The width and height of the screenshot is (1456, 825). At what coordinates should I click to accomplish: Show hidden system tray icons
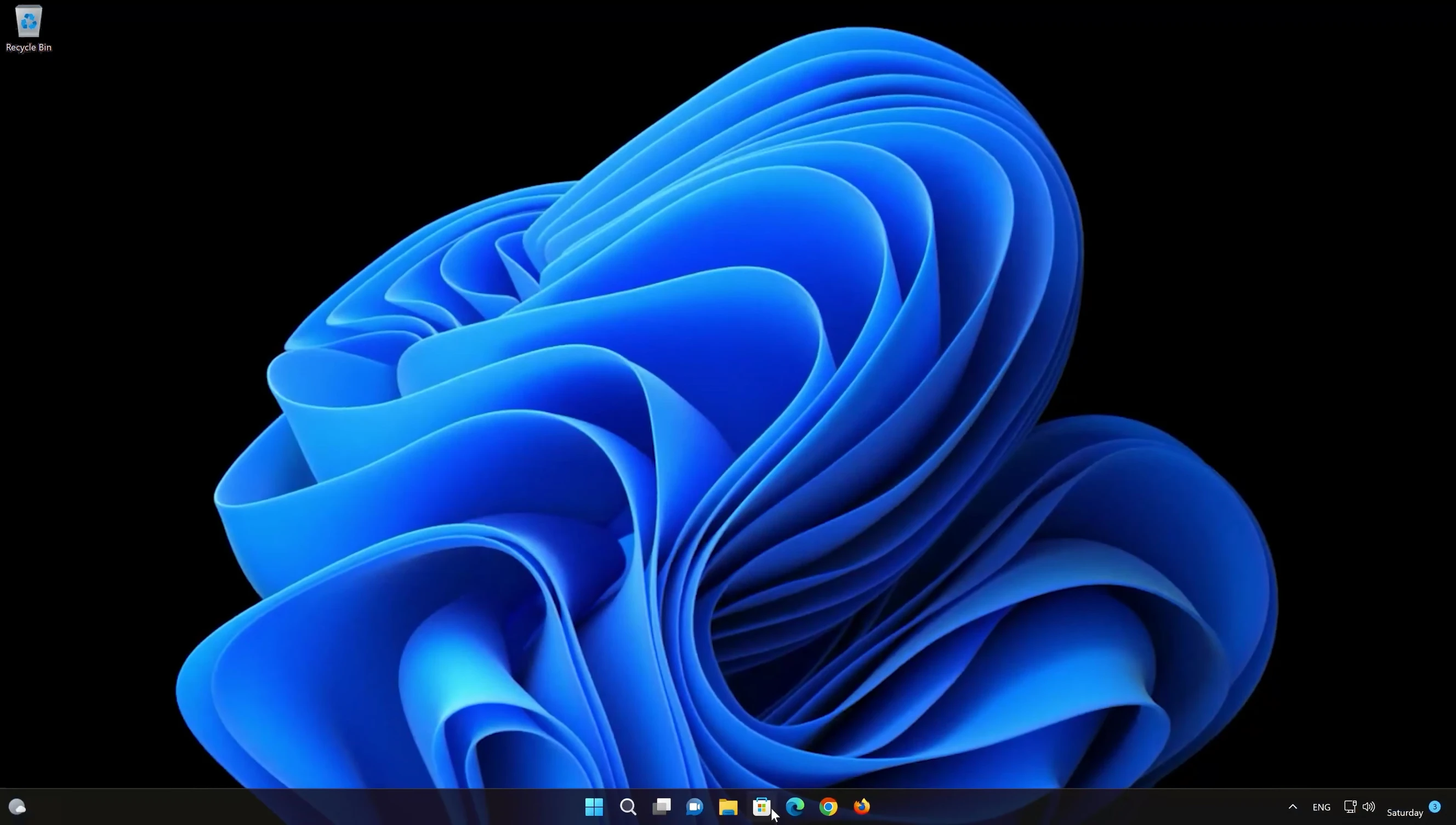point(1293,807)
